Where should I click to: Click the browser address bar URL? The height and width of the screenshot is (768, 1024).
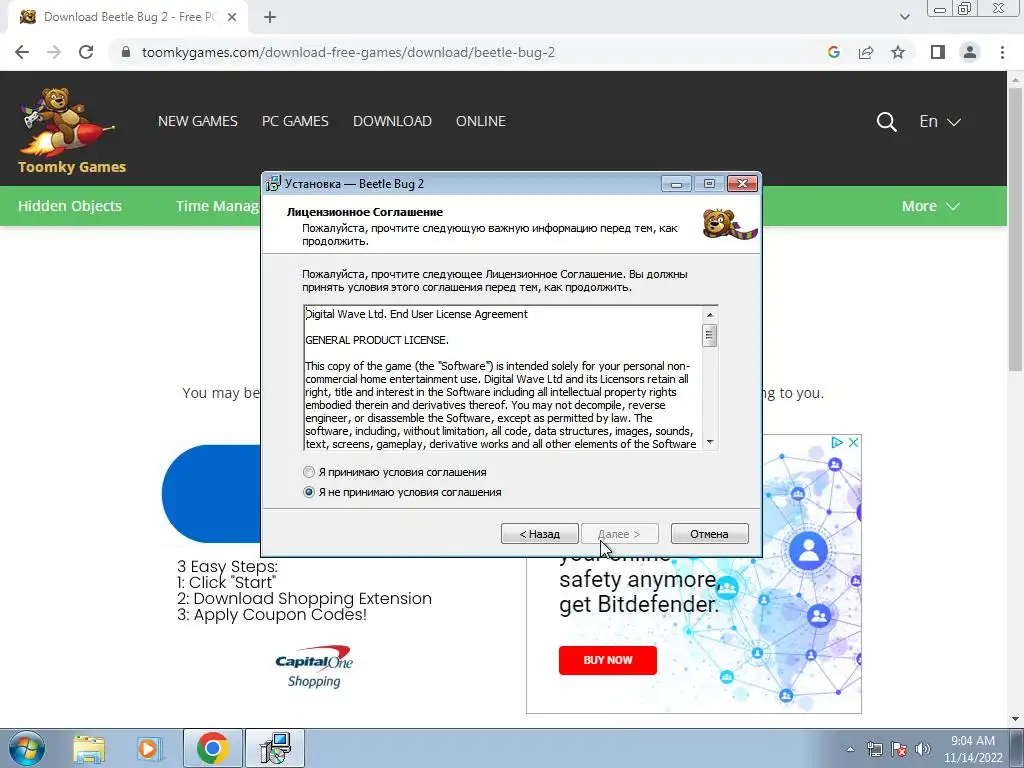(348, 52)
